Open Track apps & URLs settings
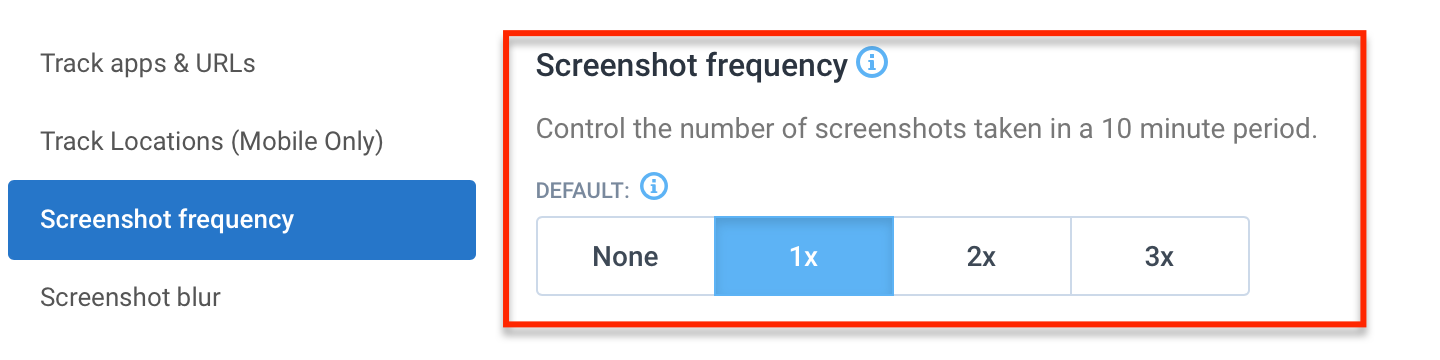 (x=148, y=64)
